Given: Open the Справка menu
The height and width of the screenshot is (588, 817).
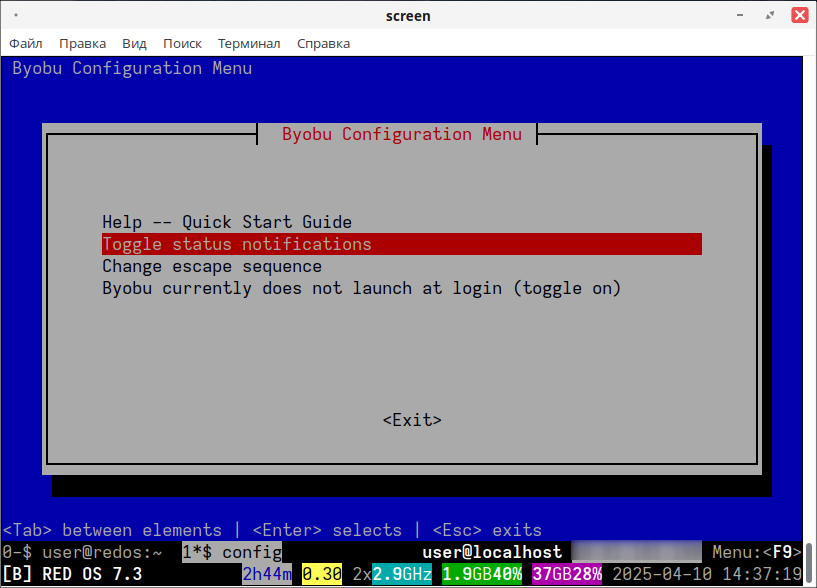Looking at the screenshot, I should point(324,43).
